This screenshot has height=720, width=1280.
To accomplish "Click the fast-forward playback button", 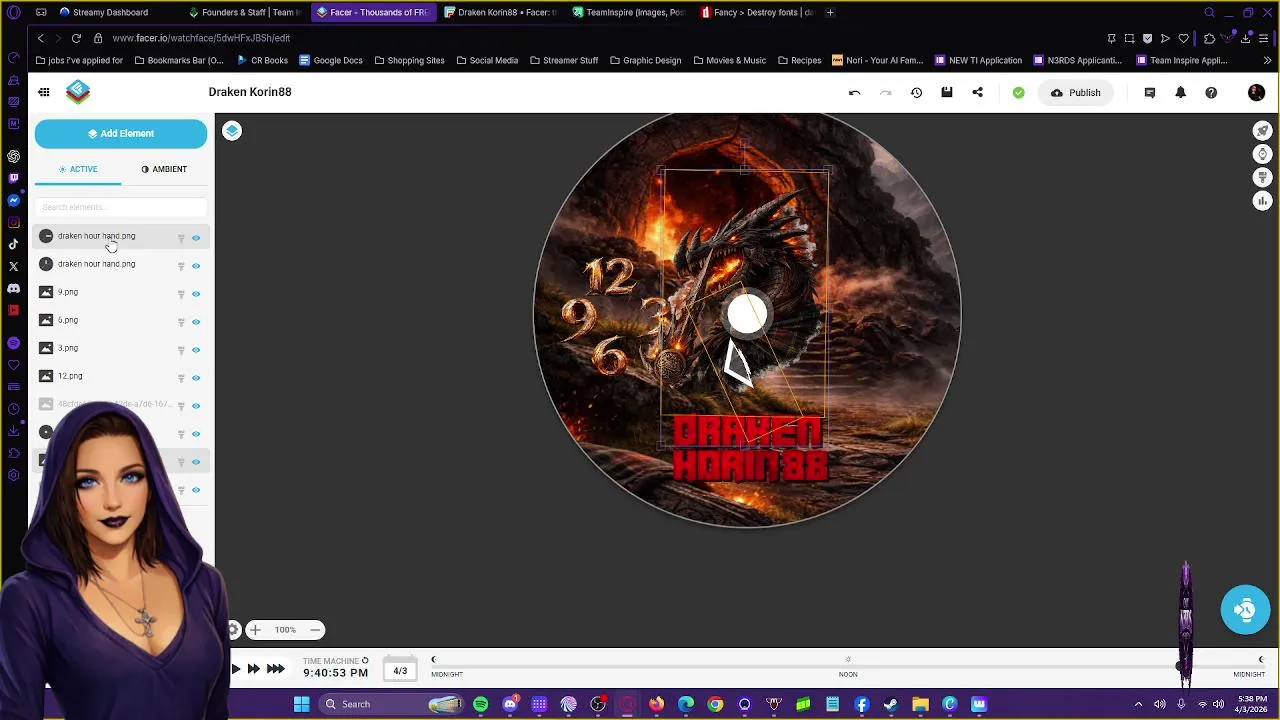I will [x=253, y=669].
